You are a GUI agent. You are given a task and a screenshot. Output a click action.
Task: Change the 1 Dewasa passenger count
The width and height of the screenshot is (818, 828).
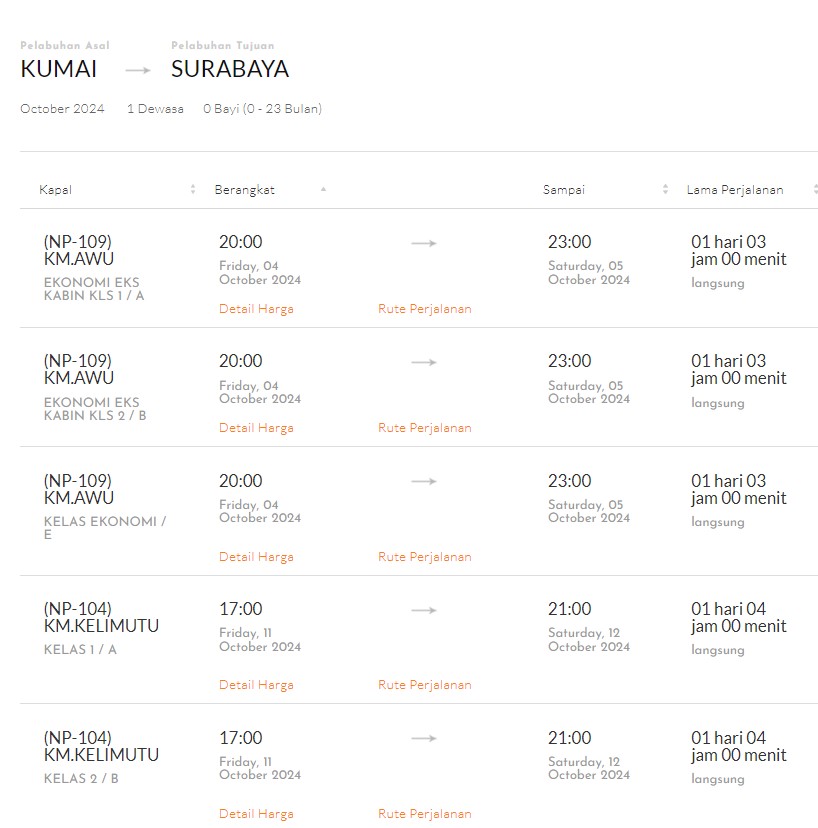[x=154, y=109]
